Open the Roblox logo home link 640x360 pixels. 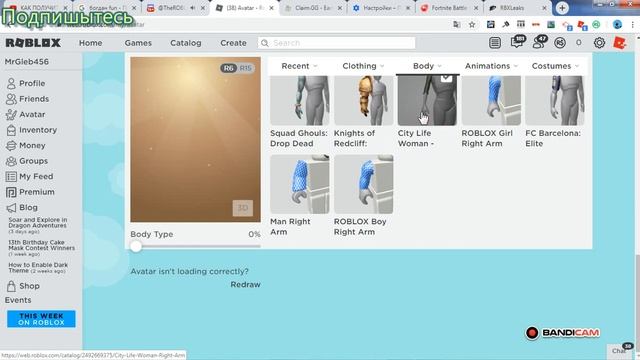click(x=33, y=43)
